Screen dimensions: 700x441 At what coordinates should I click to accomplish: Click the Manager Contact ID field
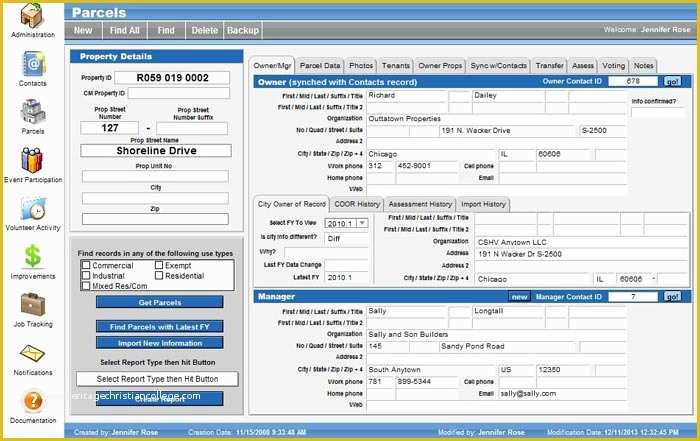(x=633, y=297)
